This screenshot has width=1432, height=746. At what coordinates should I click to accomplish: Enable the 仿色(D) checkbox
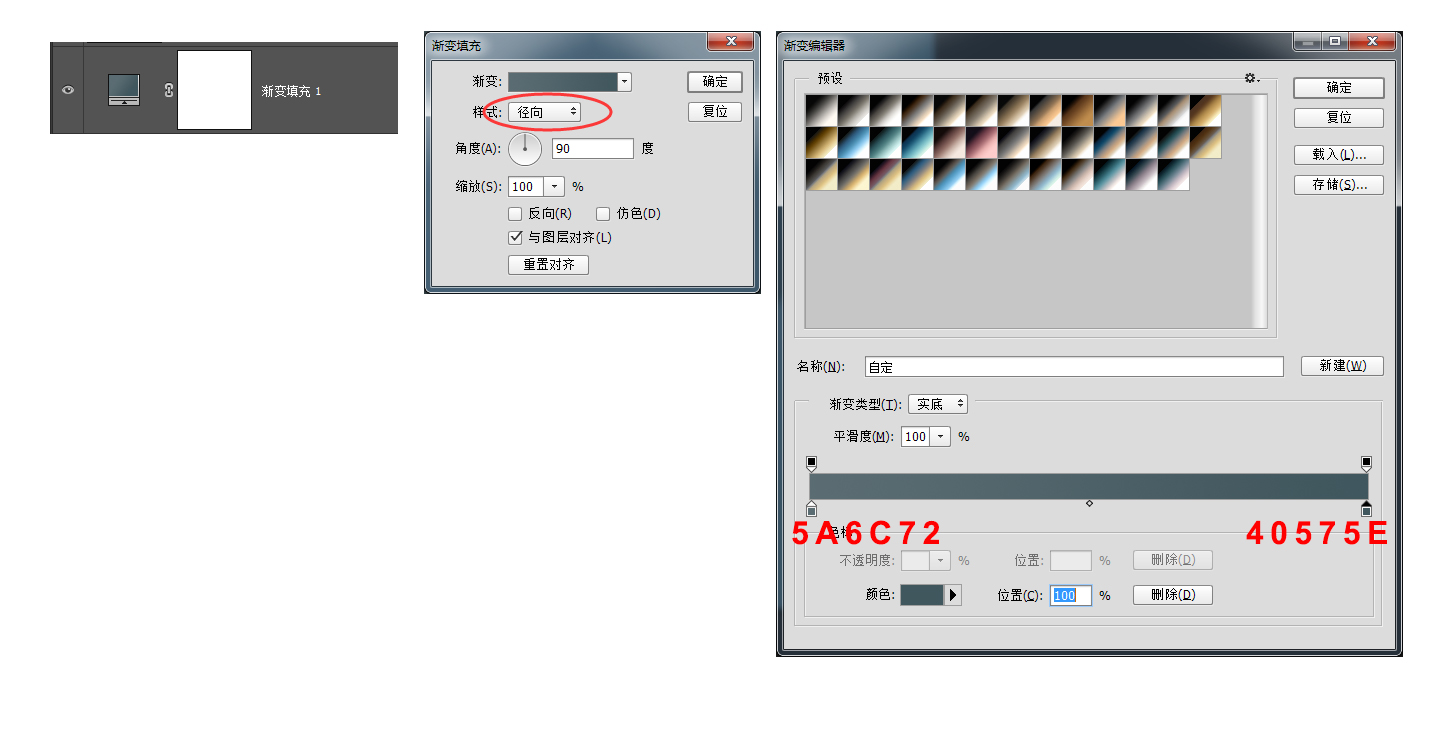point(603,213)
